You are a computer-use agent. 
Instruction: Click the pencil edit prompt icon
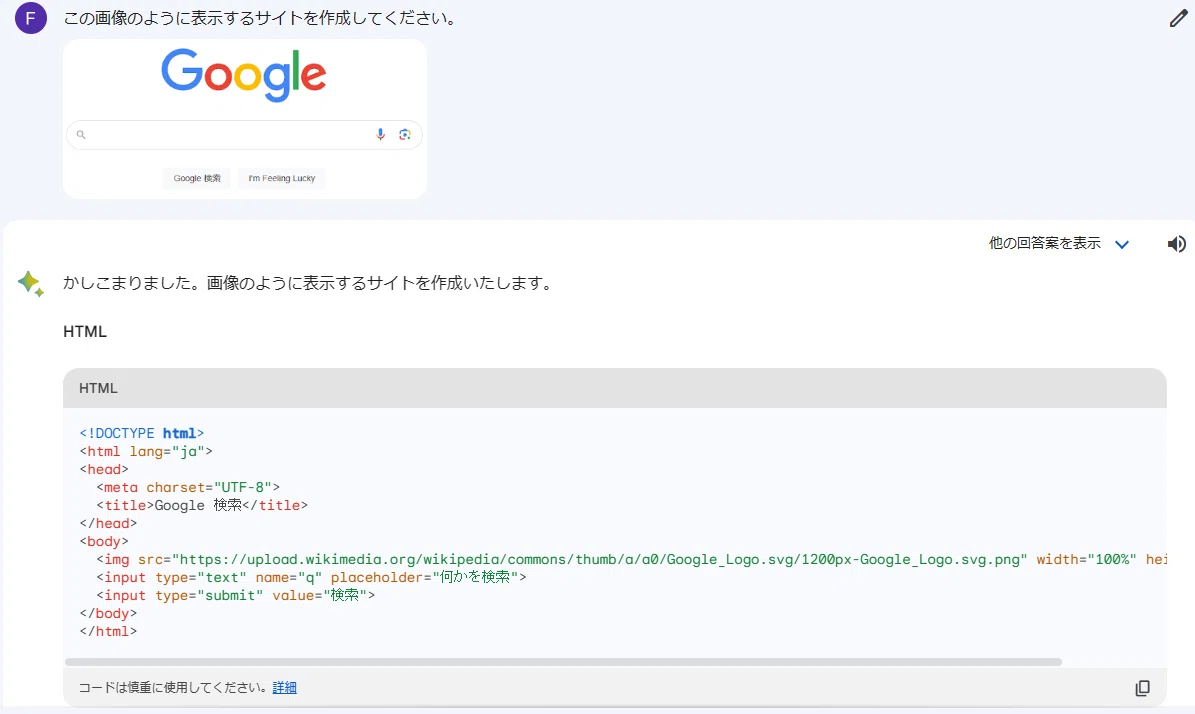click(1178, 18)
